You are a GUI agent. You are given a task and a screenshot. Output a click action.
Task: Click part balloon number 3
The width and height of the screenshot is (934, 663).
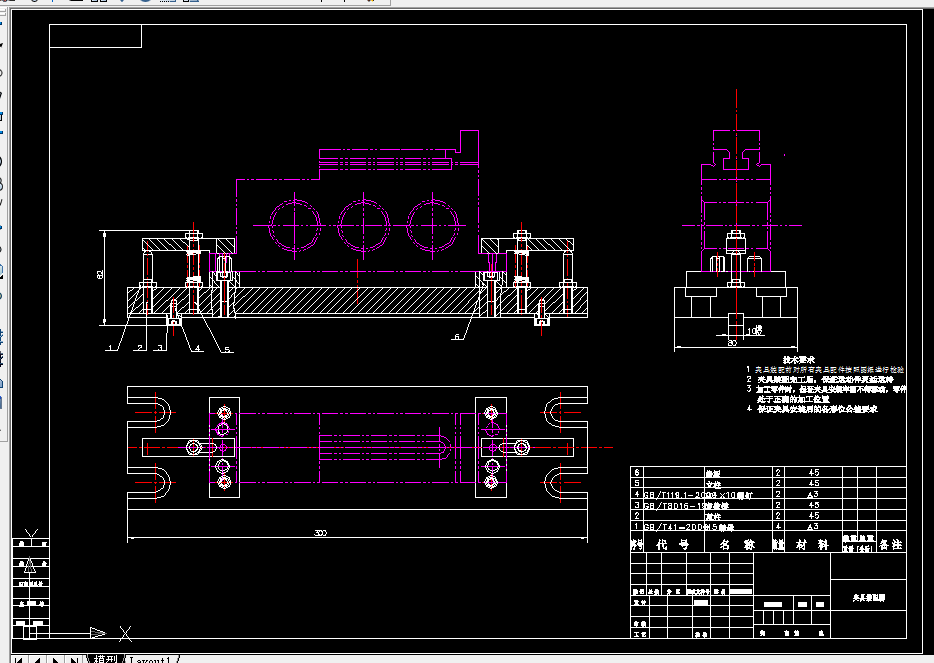(x=160, y=347)
